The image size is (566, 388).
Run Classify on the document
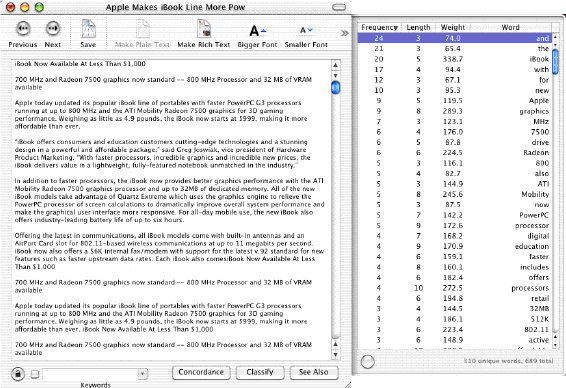(260, 372)
